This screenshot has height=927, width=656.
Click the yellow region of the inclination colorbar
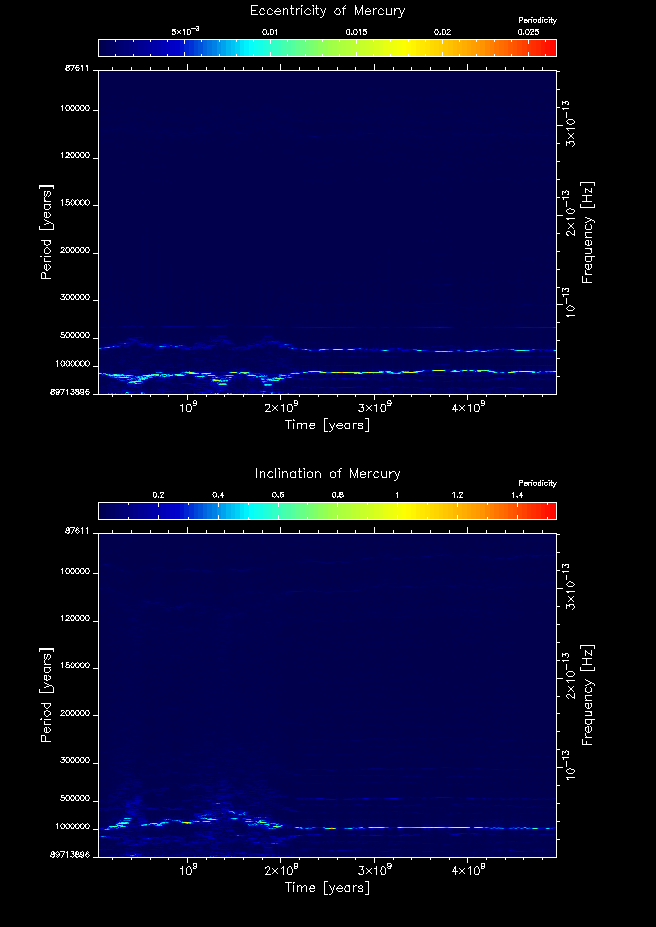(x=400, y=510)
